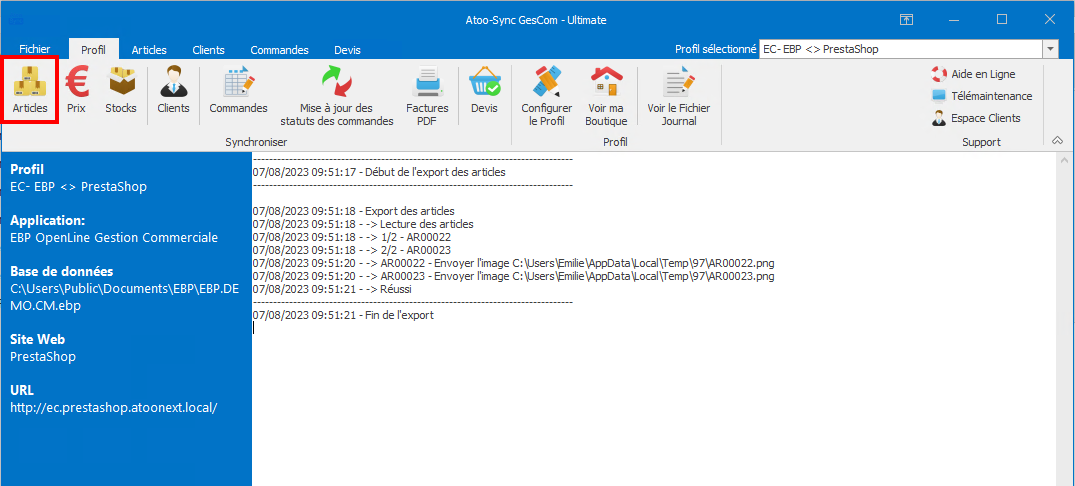Screen dimensions: 1075x486
Task: Synchronize Devis with the basket icon
Action: (484, 90)
